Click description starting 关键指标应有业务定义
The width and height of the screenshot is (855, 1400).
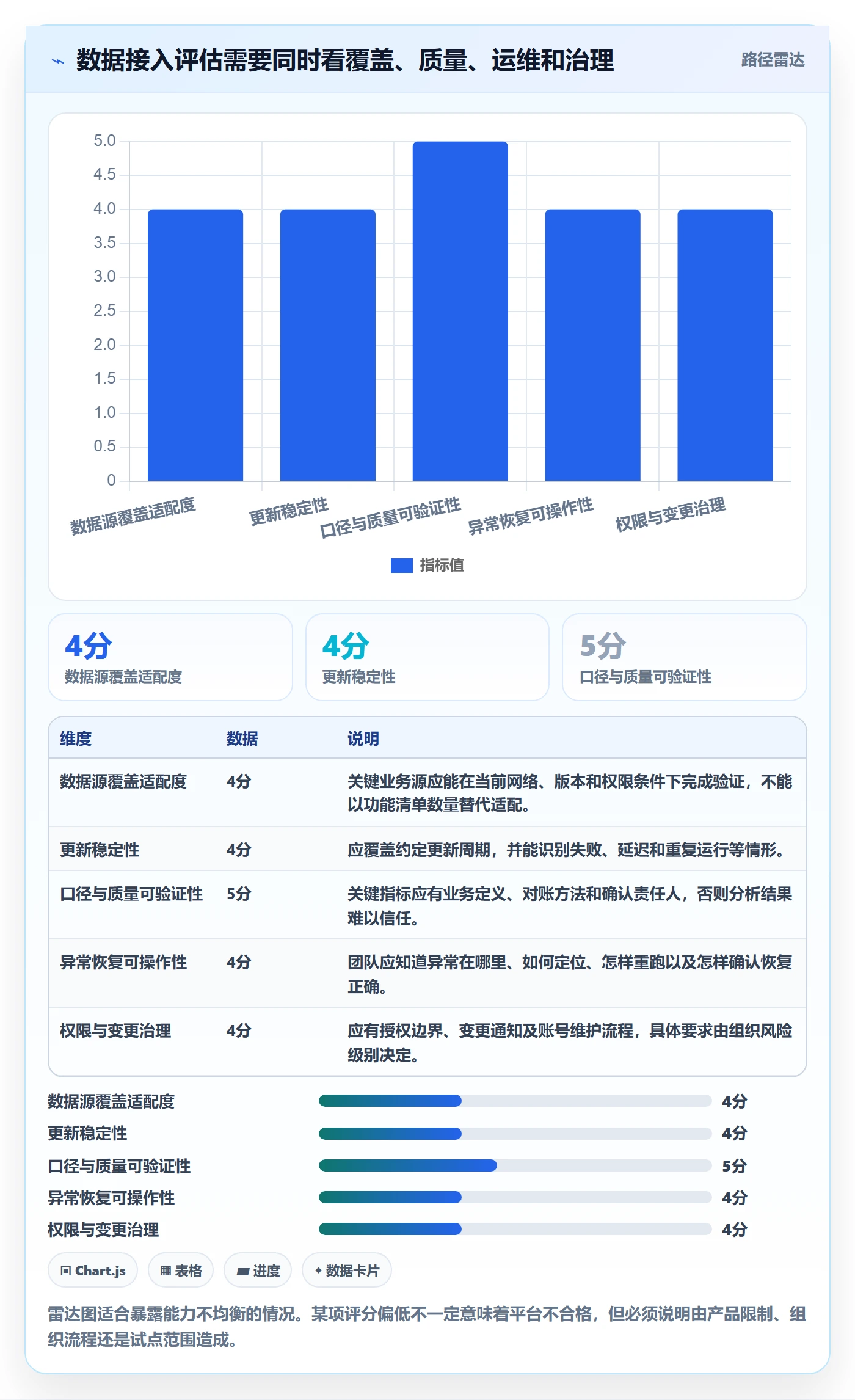(570, 905)
